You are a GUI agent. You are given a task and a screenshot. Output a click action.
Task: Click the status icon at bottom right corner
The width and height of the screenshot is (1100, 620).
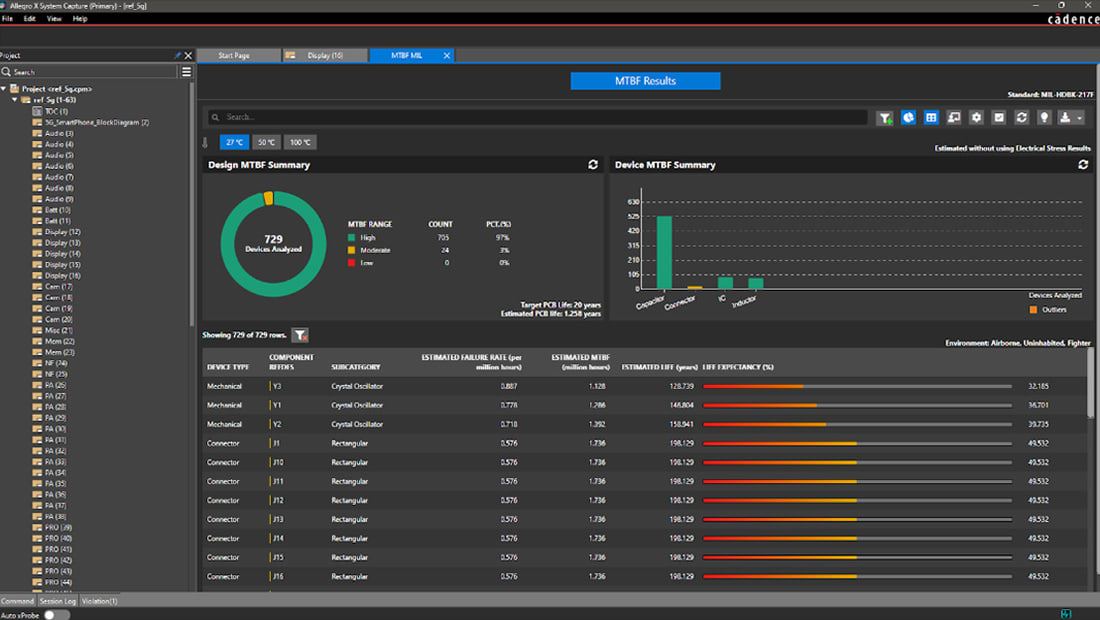click(x=1066, y=614)
